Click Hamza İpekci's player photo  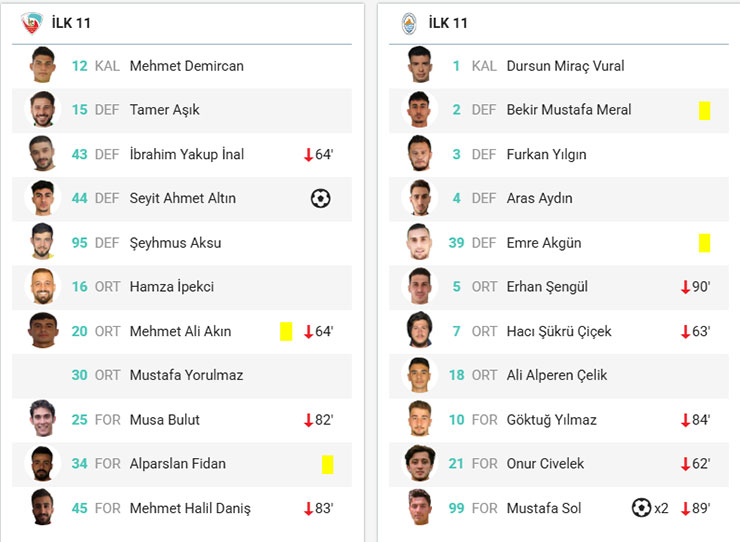[x=43, y=287]
